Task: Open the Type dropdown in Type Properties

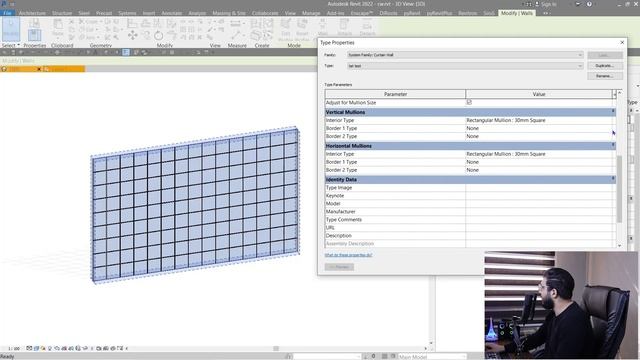Action: point(465,66)
